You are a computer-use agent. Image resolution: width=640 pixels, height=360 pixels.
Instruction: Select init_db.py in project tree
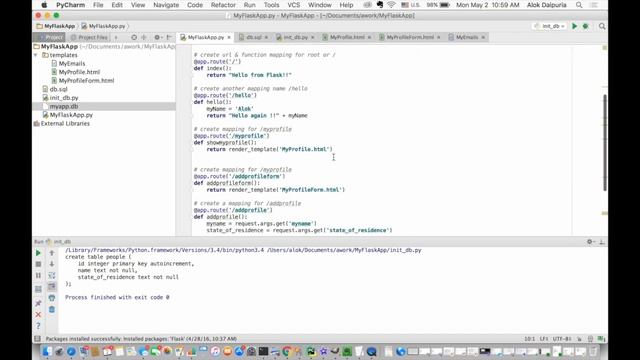[x=64, y=98]
